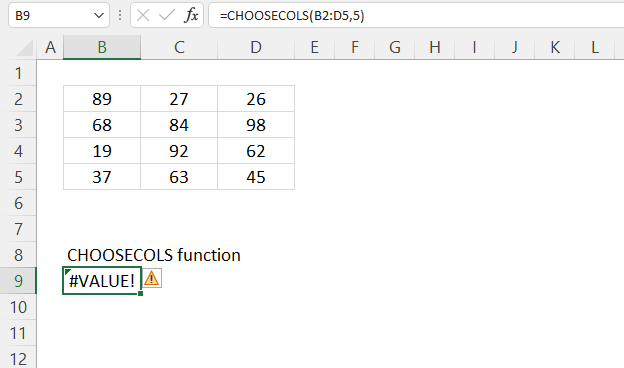
Task: Select column K header
Action: [x=555, y=48]
